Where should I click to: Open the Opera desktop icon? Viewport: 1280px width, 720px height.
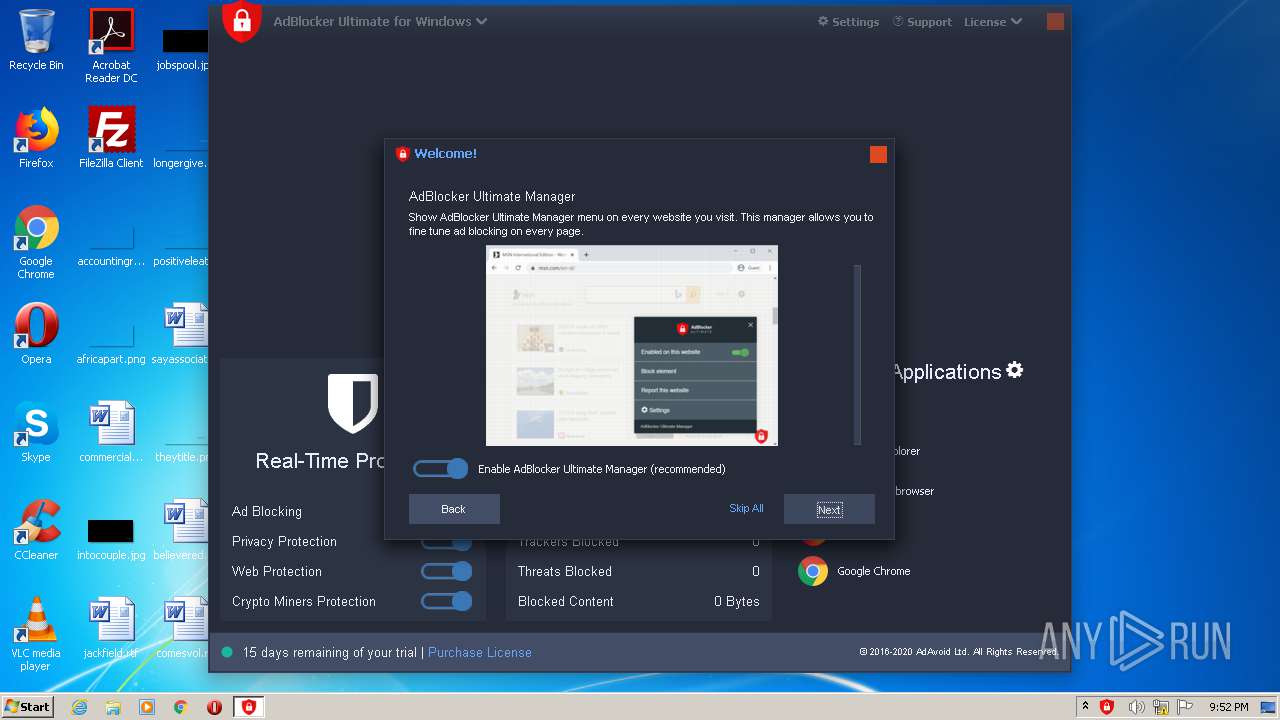click(x=36, y=334)
